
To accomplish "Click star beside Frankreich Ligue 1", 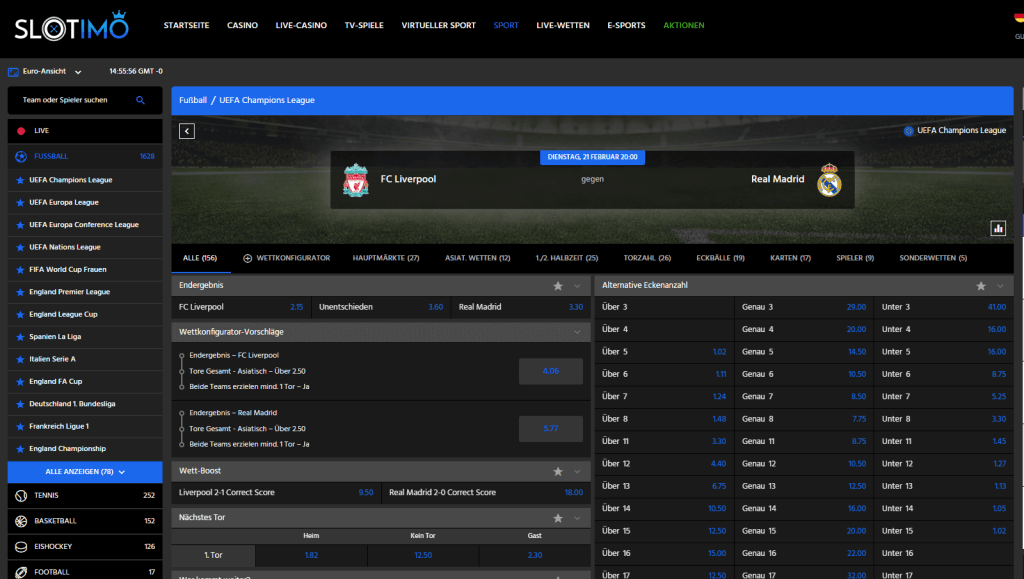I will click(20, 427).
